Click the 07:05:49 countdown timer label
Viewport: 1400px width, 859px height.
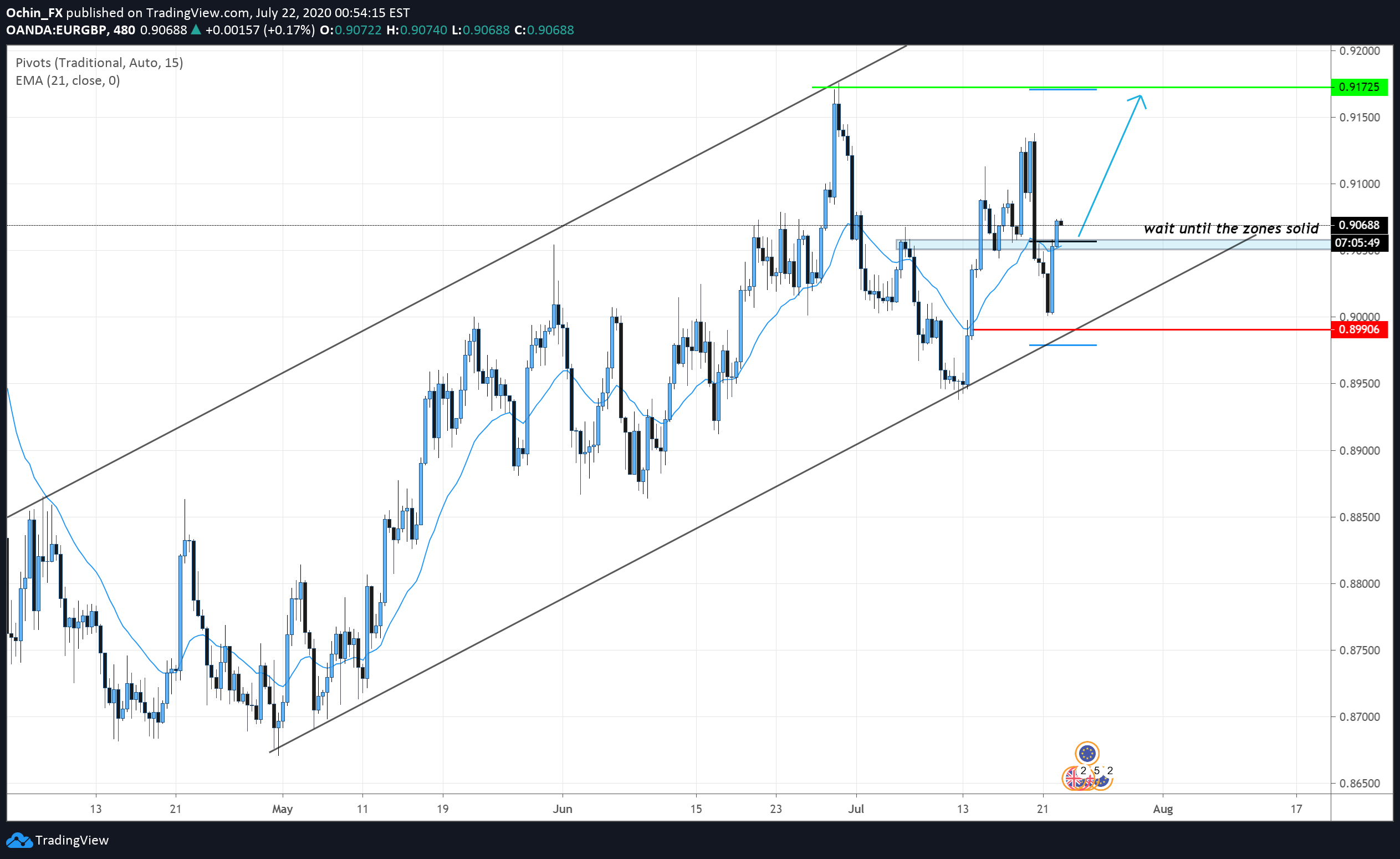click(x=1358, y=243)
